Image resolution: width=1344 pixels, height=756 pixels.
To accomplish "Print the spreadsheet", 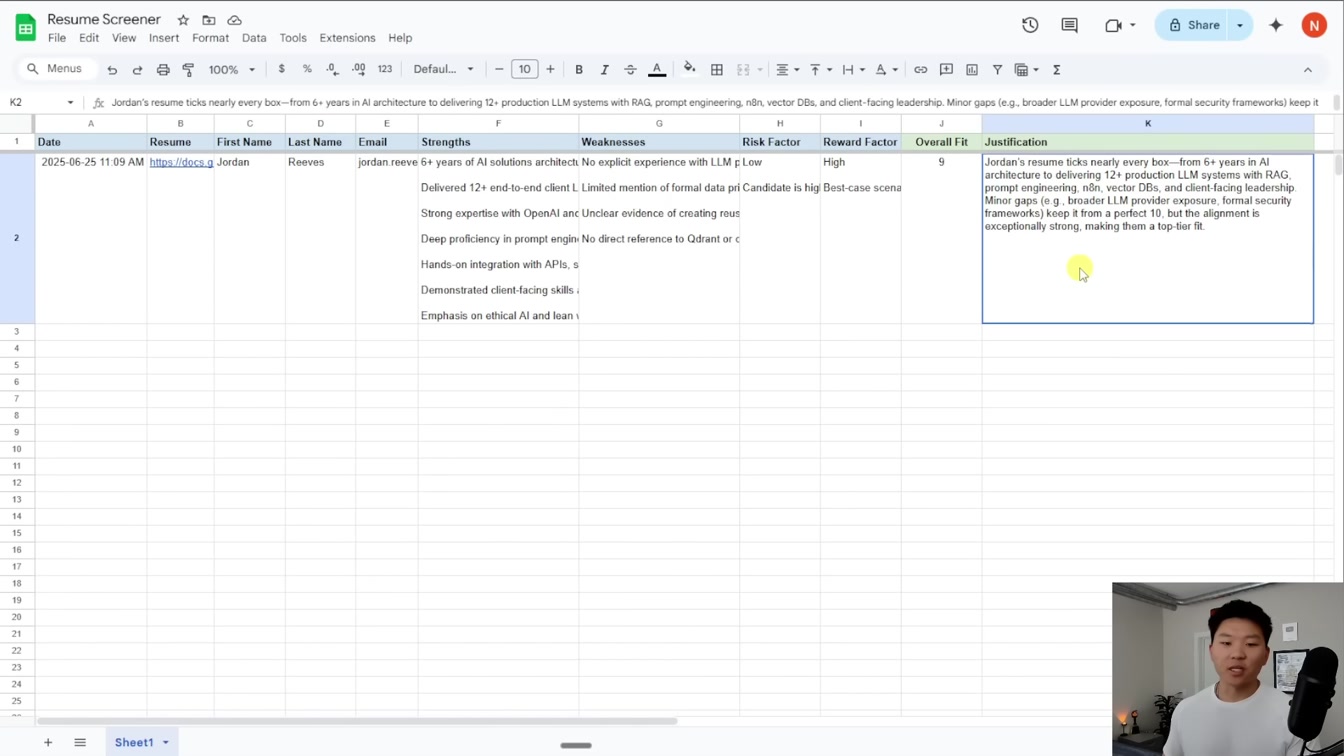I will pos(163,70).
